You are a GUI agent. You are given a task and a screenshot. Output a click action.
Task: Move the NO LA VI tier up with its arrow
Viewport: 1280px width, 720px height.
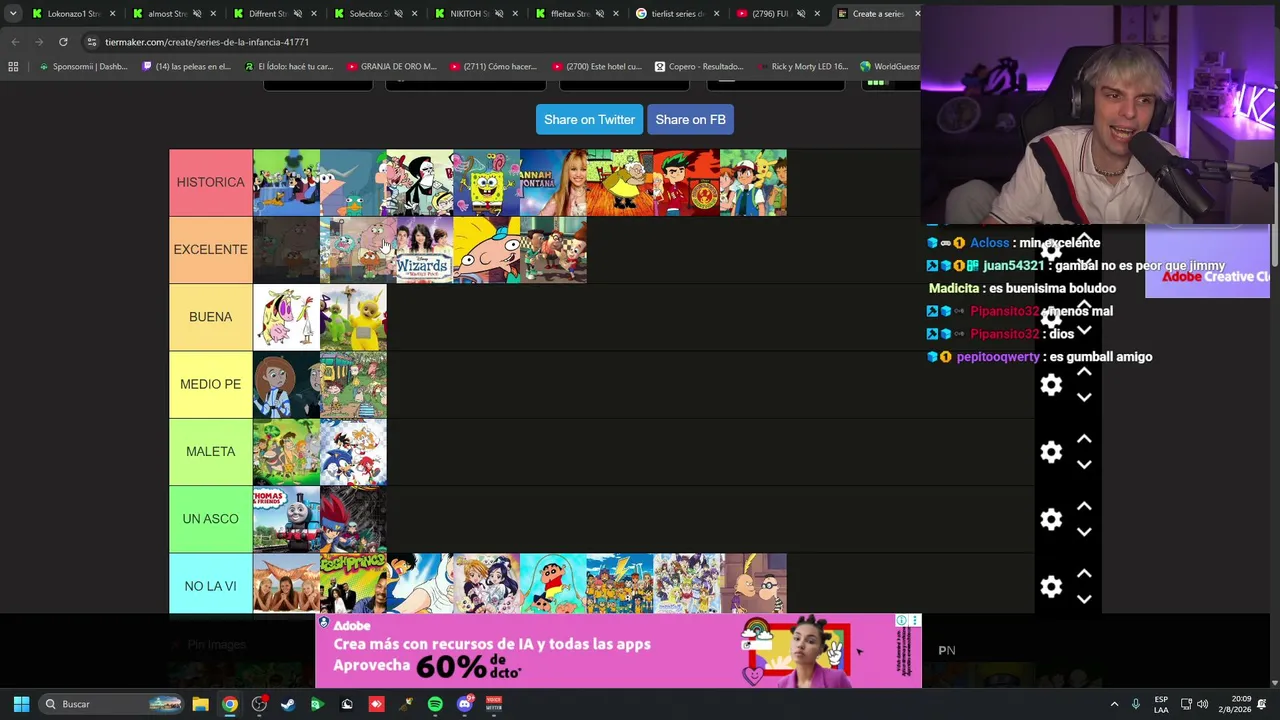coord(1084,574)
